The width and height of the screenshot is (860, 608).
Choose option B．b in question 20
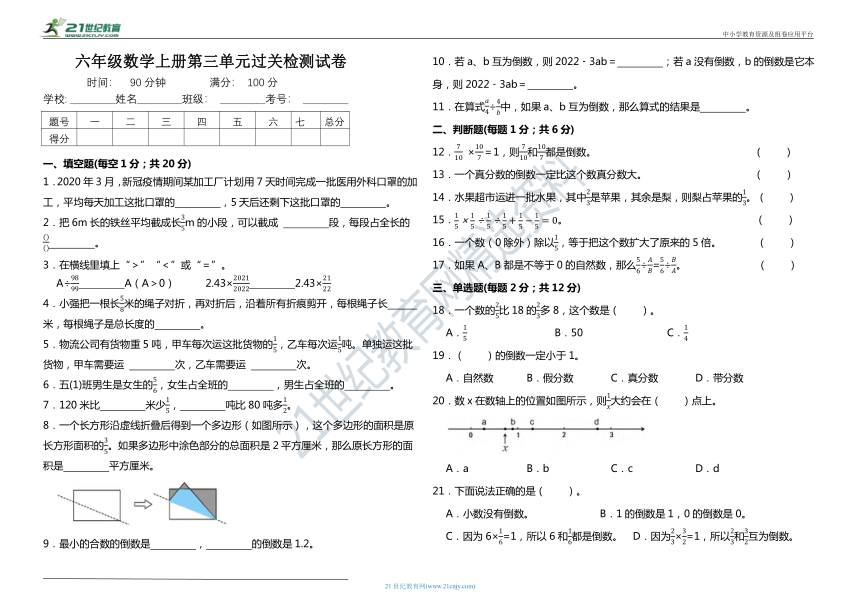[538, 468]
